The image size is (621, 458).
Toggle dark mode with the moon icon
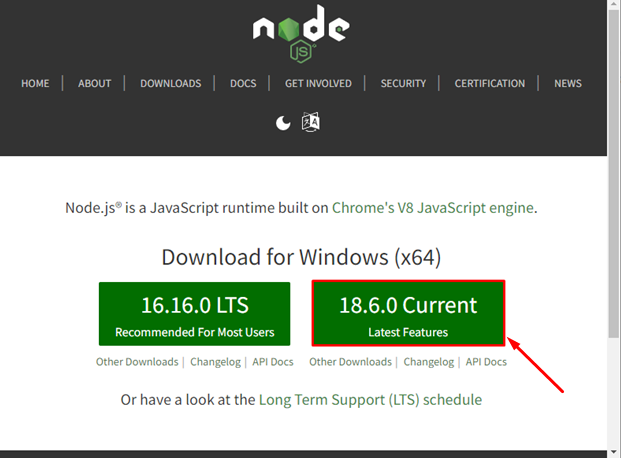click(x=283, y=123)
